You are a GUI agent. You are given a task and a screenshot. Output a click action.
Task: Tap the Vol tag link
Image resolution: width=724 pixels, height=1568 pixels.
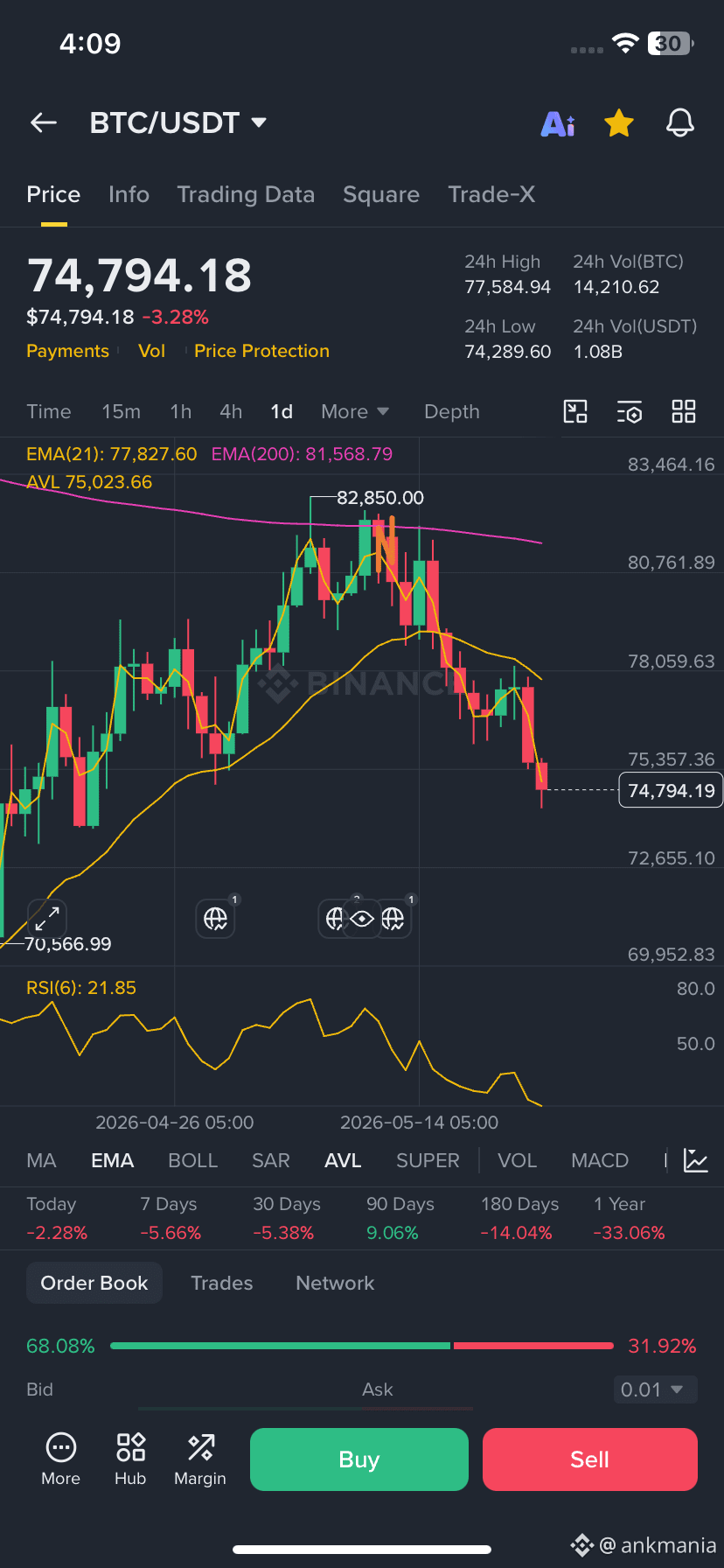point(151,351)
